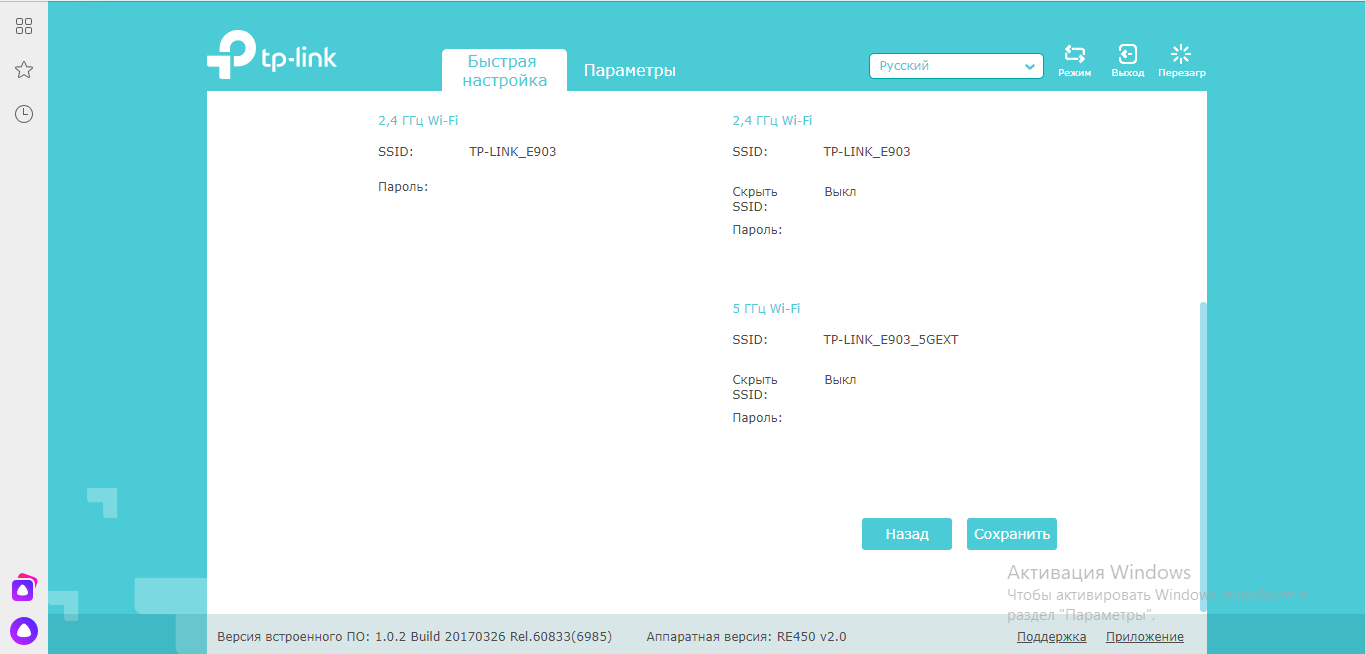Viewport: 1365px width, 654px height.
Task: Open the history clock icon in sidebar
Action: pos(24,114)
